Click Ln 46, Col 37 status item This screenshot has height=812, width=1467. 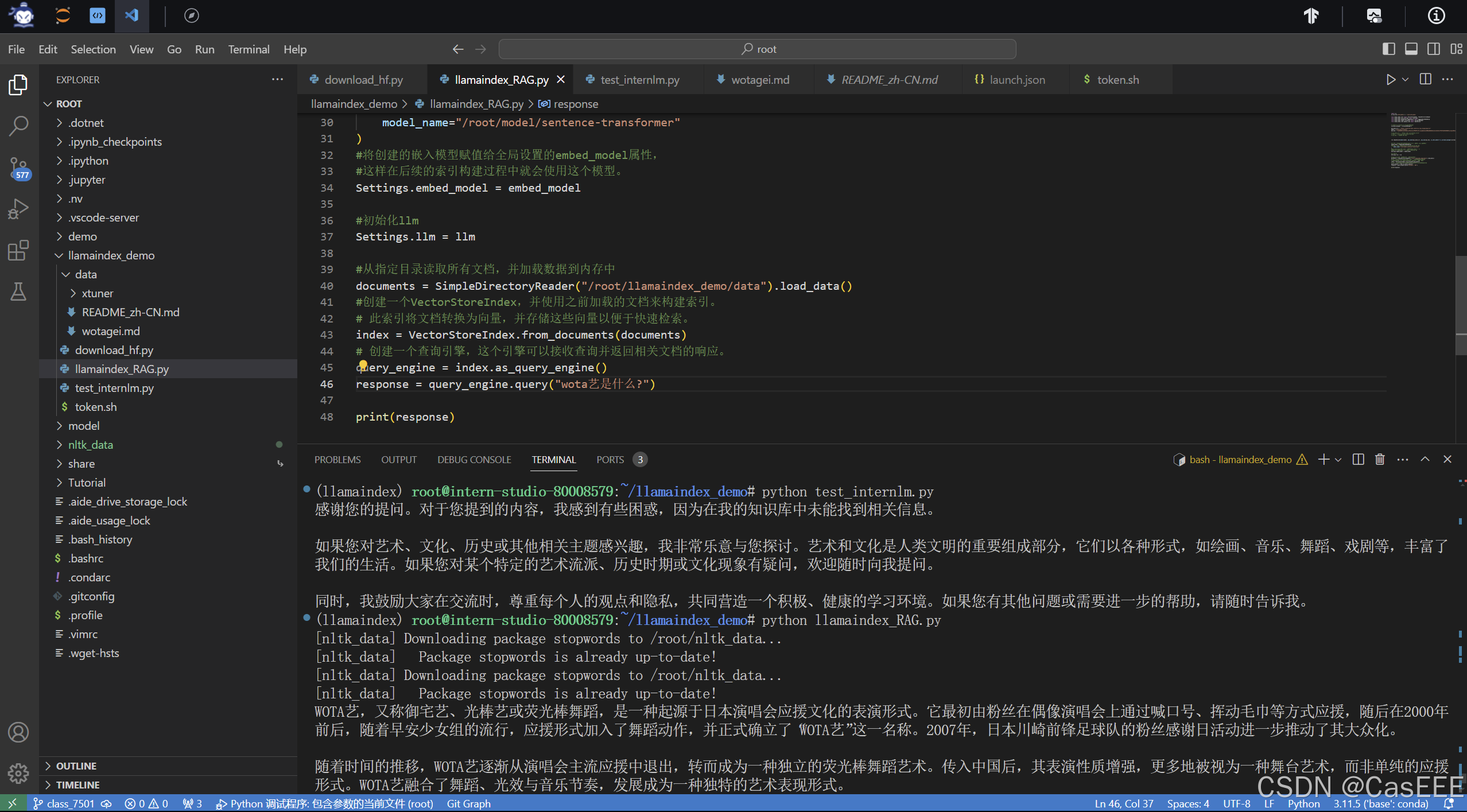(1123, 803)
